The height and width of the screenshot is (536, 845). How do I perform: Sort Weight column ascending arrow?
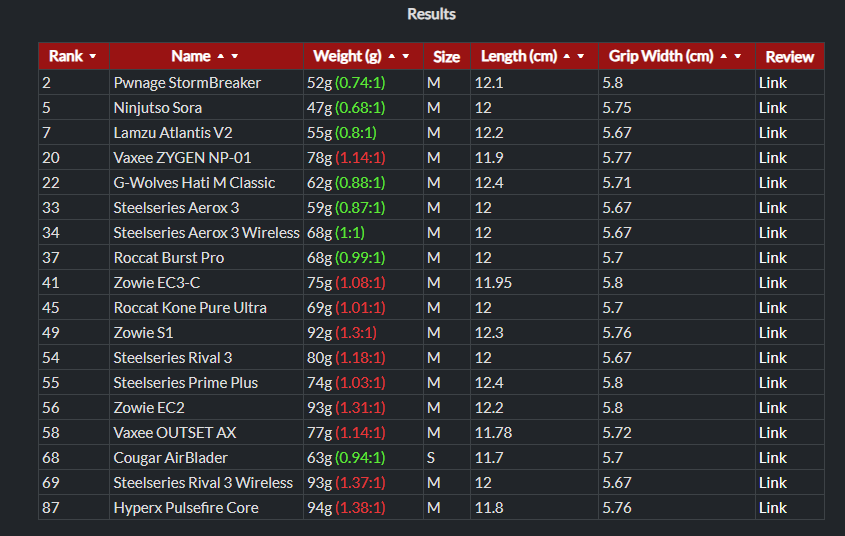(x=392, y=56)
